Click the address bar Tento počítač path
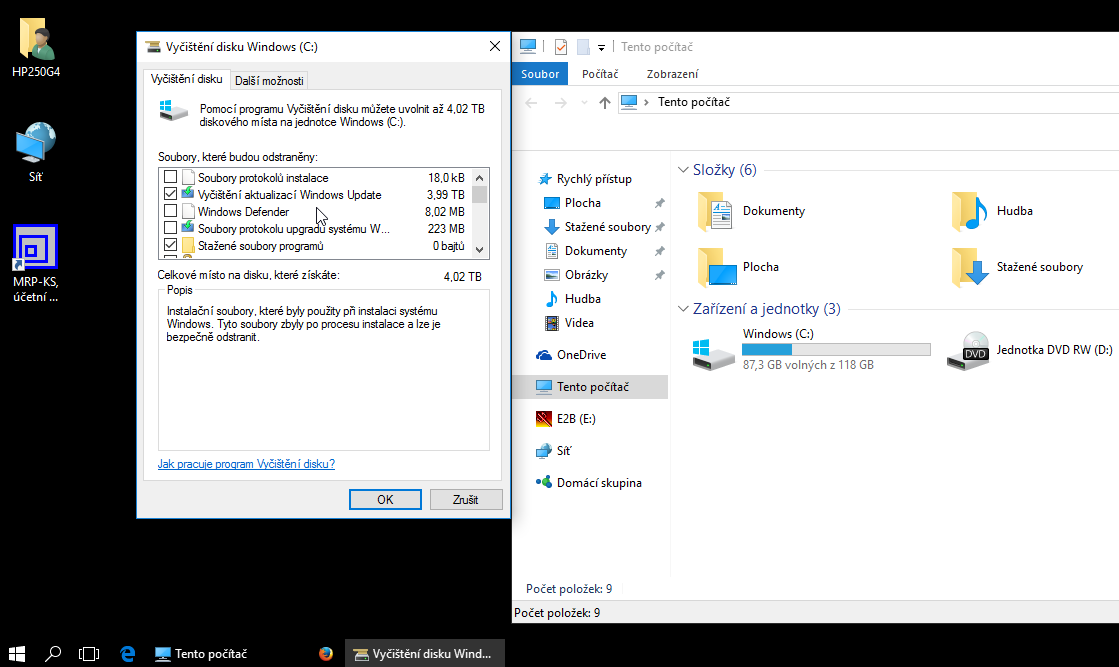 pos(694,102)
